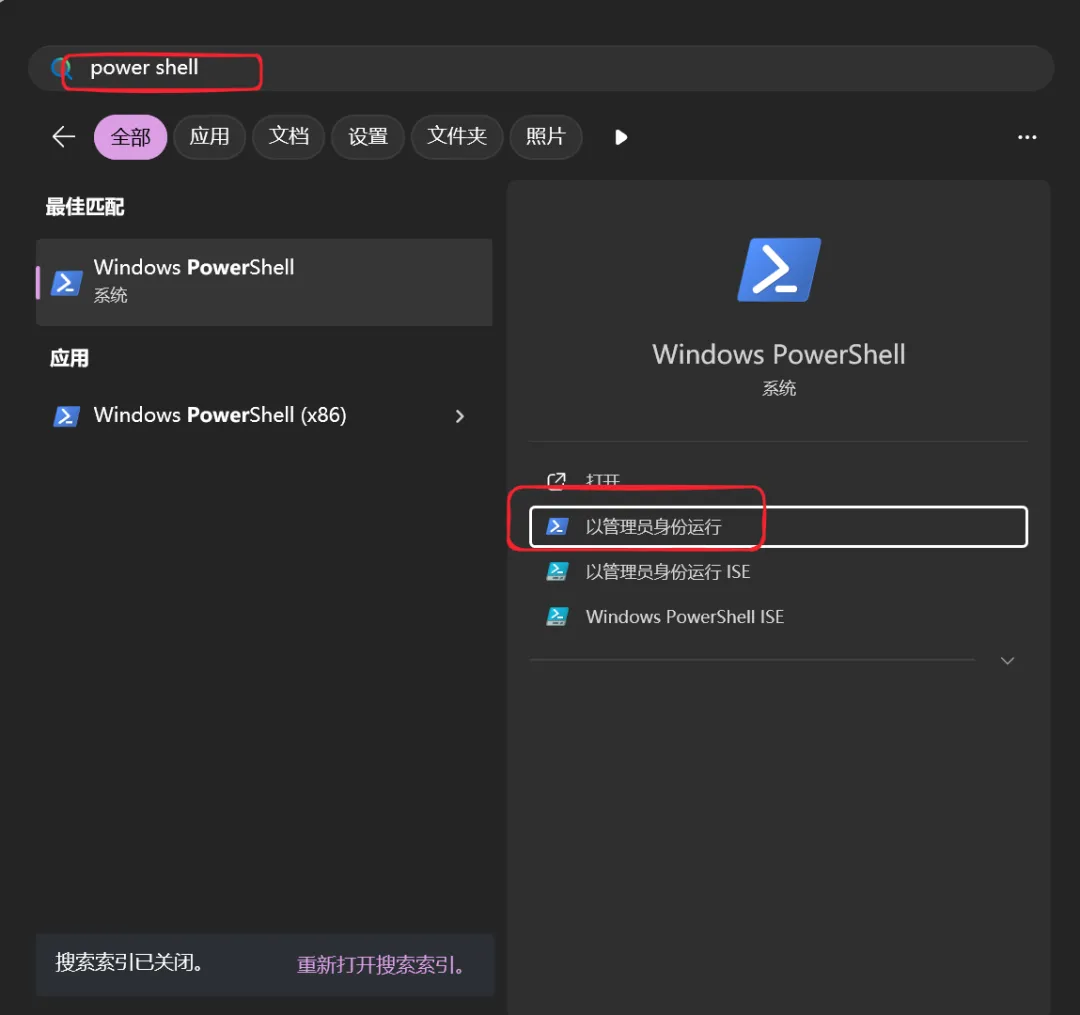Switch to the 应用 filter tab
Screen dimensions: 1080x1015
[209, 137]
